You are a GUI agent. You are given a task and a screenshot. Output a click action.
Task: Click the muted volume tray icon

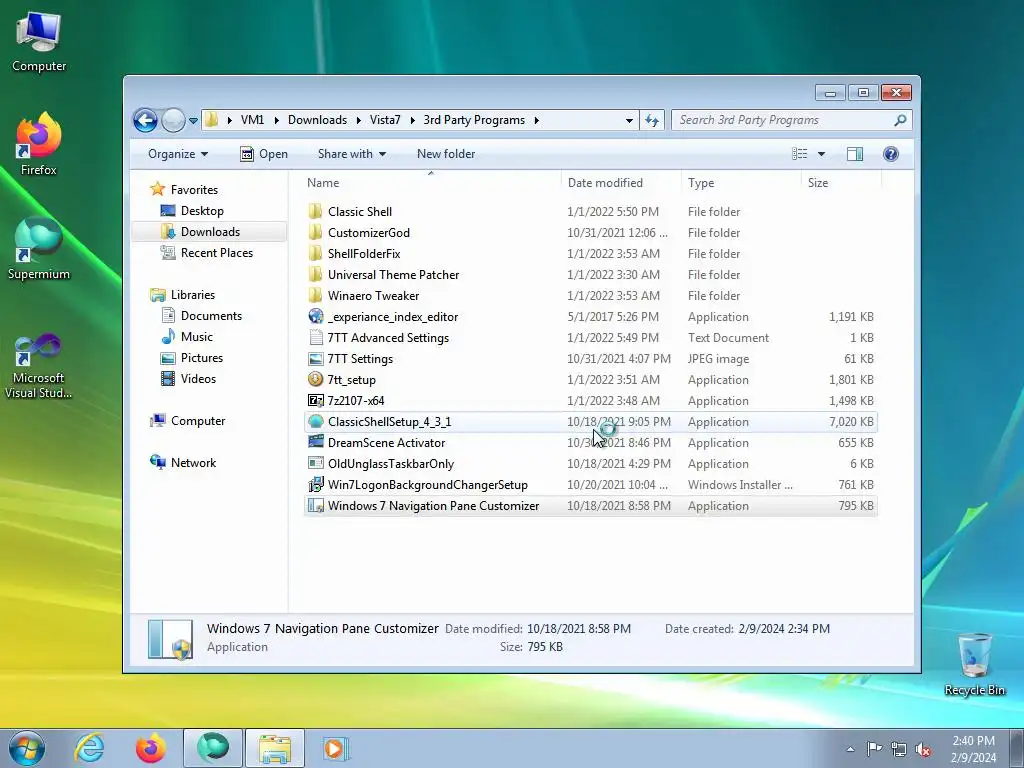[923, 749]
